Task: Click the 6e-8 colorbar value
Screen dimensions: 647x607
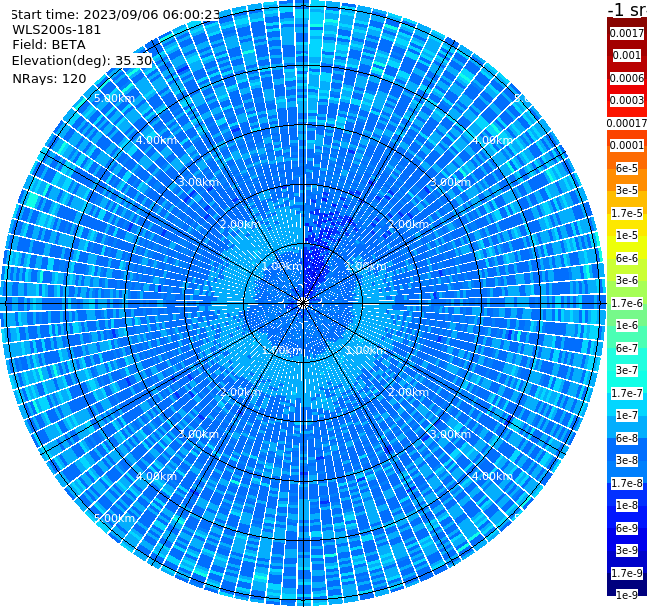Action: (x=627, y=438)
